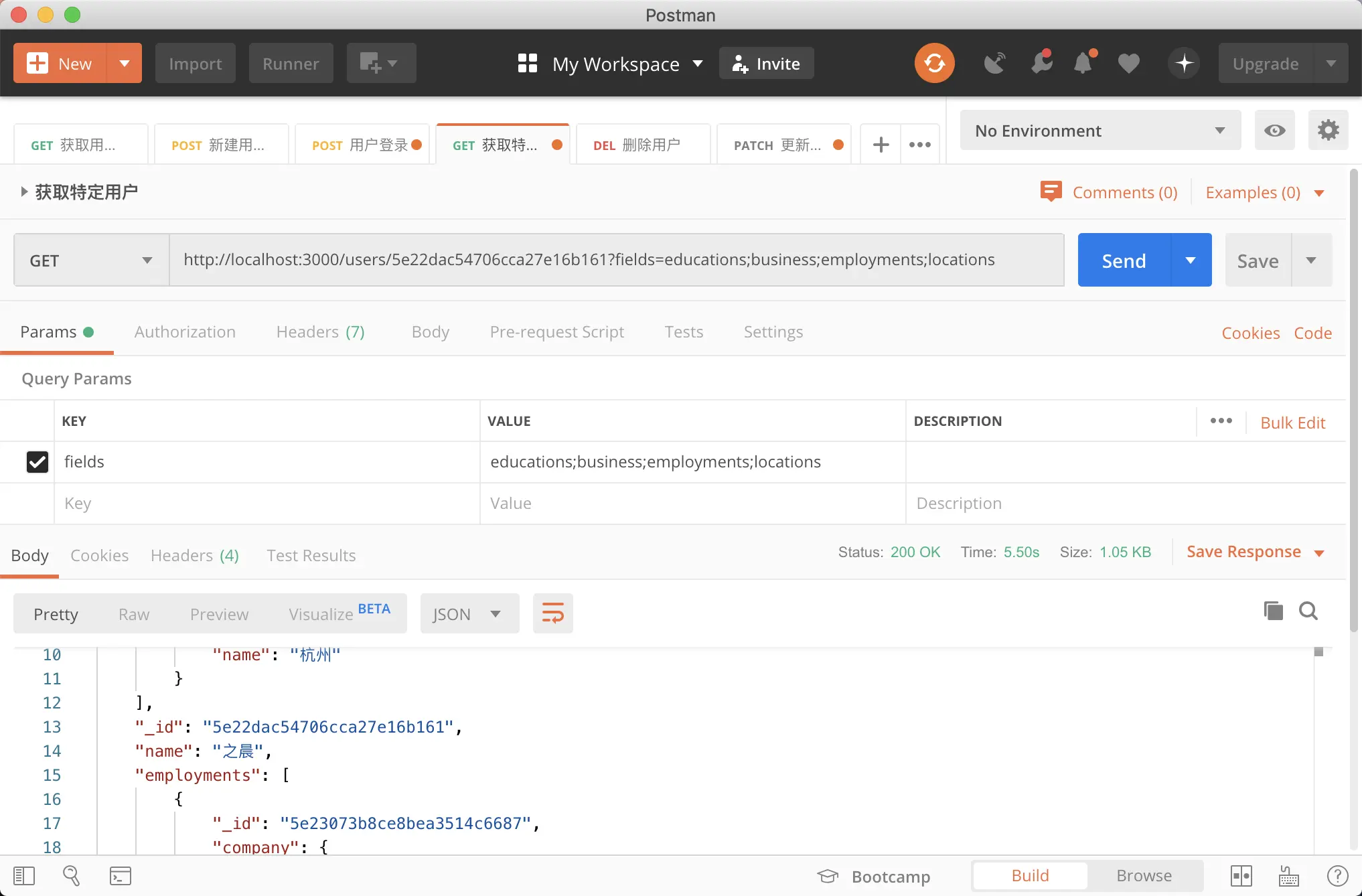Open the GET method dropdown

pyautogui.click(x=91, y=260)
